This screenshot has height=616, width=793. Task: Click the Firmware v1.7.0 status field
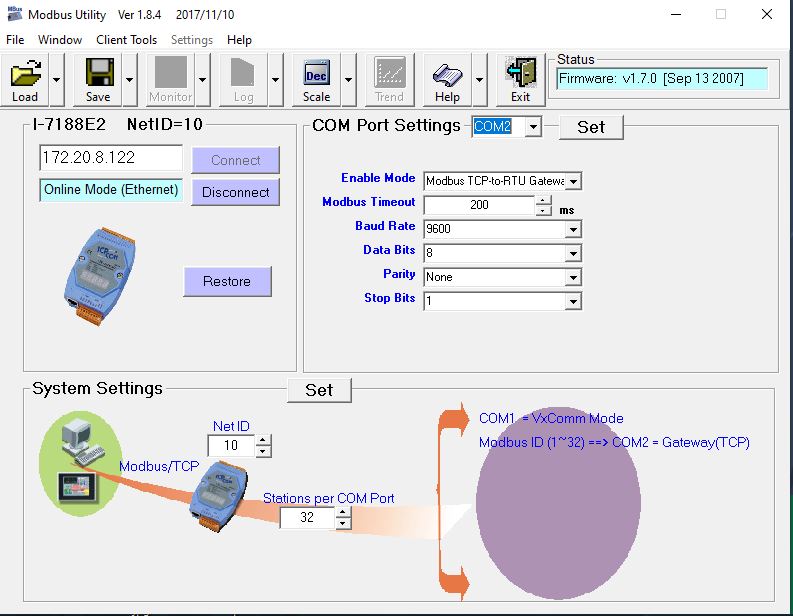point(662,79)
